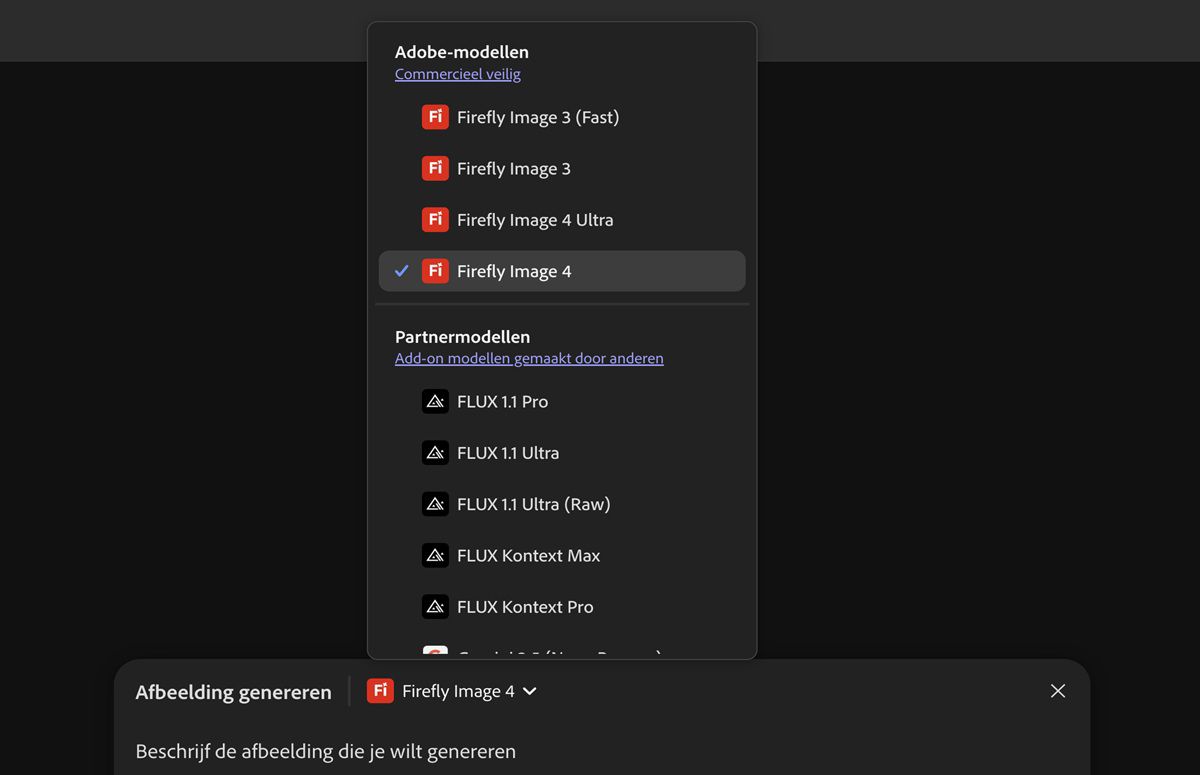This screenshot has width=1200, height=775.
Task: Click the FLUX 1.1 Pro model icon
Action: 435,401
